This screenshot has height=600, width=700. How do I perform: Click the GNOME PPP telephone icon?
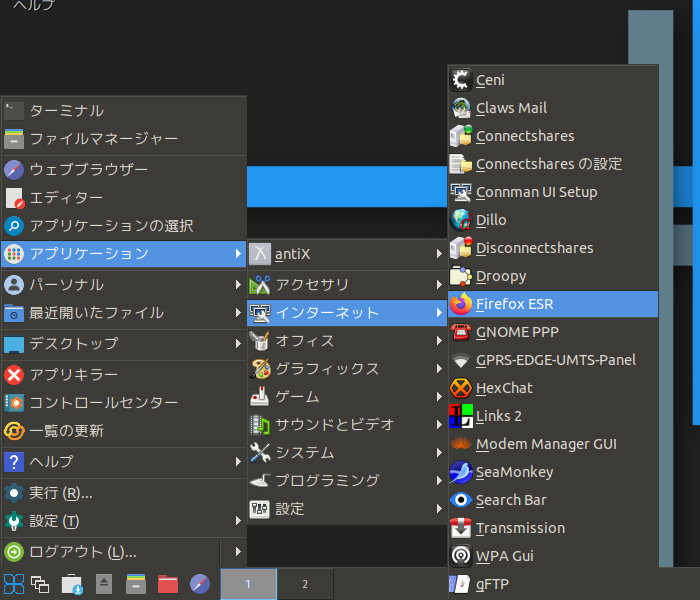tap(460, 332)
